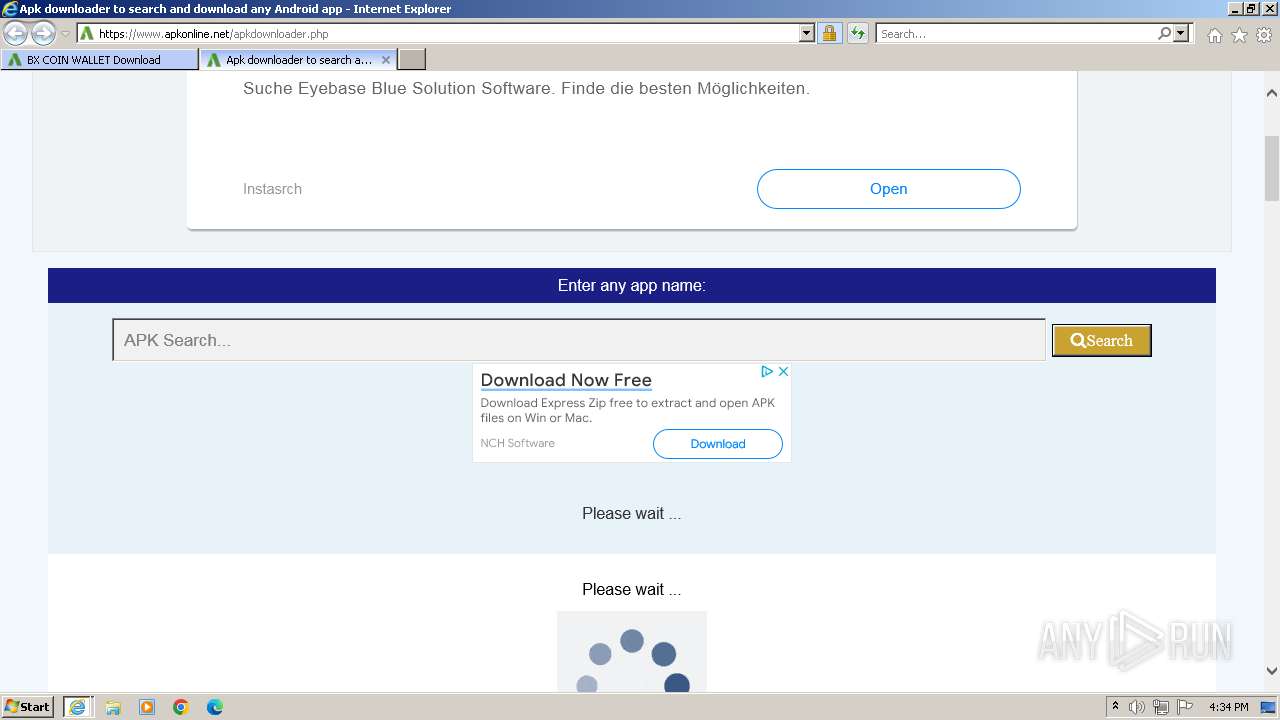The width and height of the screenshot is (1280, 720).
Task: Click the Download Now Free ad headline
Action: [566, 380]
